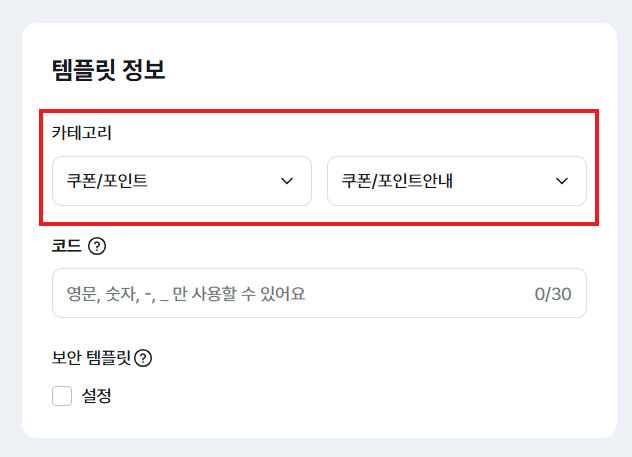Click empty space right of 설정 checkbox row

(x=350, y=396)
